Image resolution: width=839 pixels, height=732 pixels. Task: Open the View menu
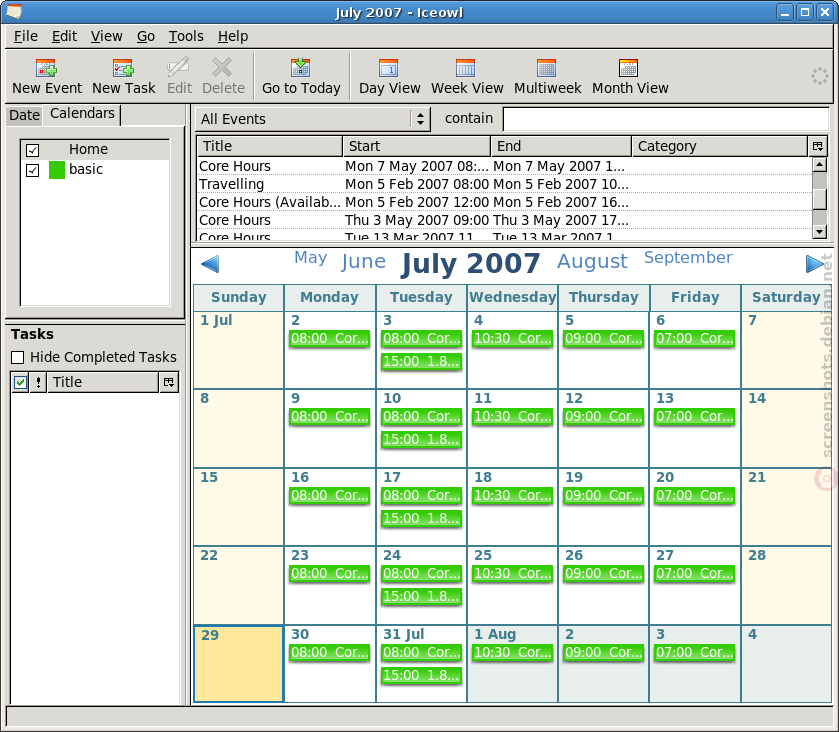[x=106, y=36]
